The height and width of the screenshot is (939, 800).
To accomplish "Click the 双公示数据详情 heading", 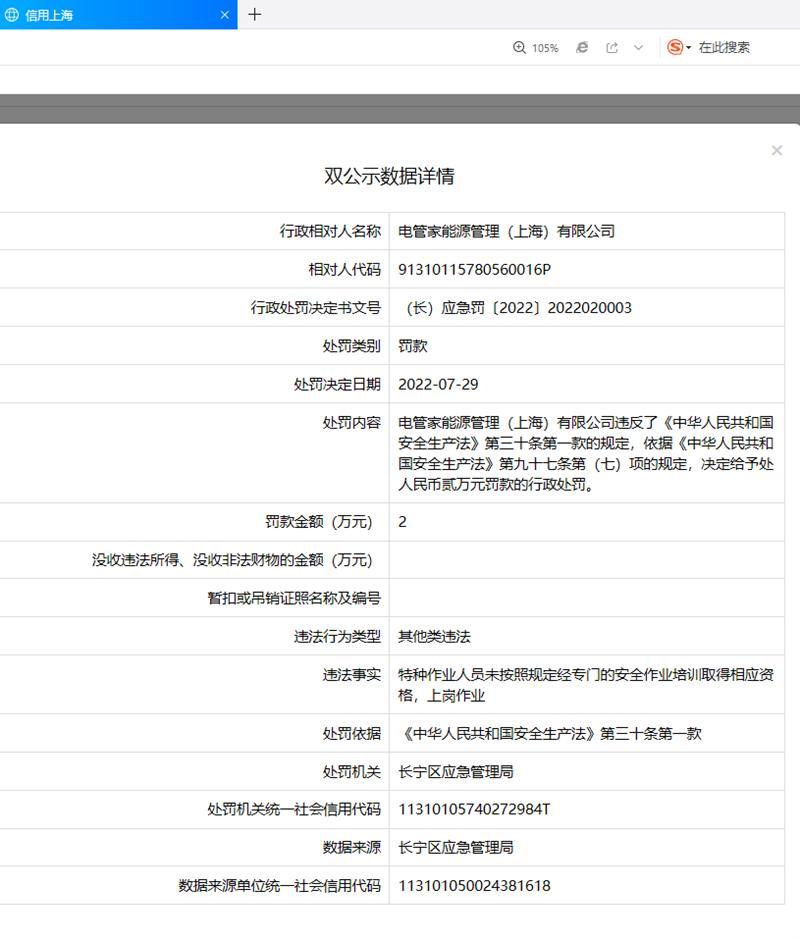I will (x=389, y=176).
